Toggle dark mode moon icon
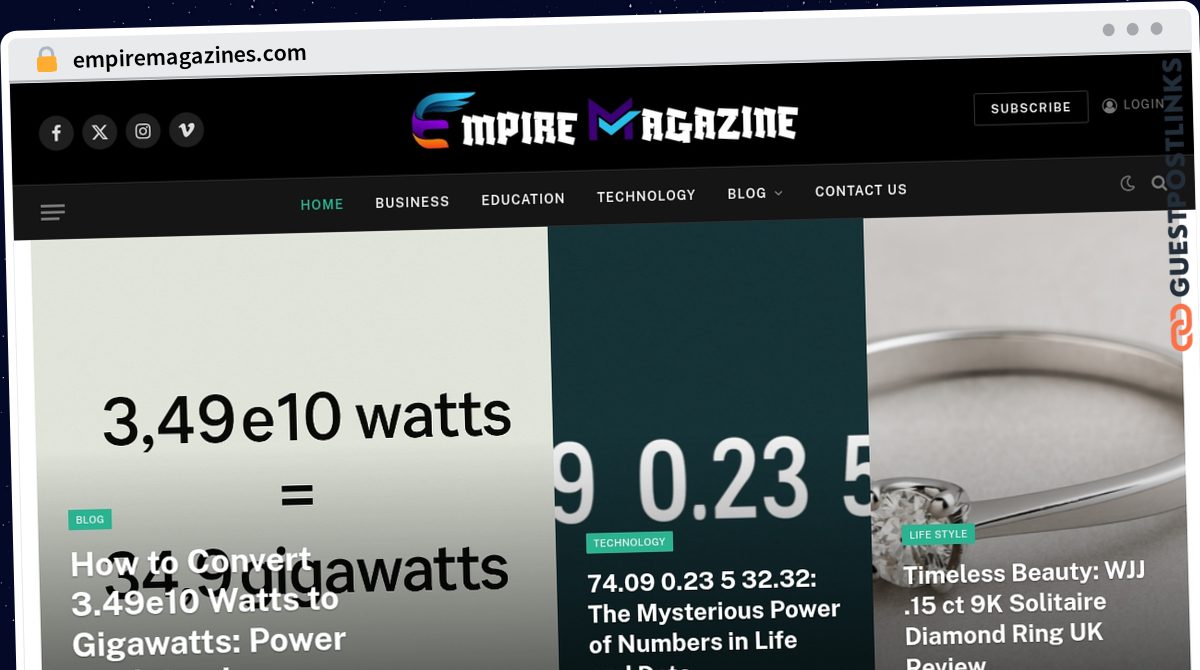The height and width of the screenshot is (670, 1200). [x=1128, y=183]
